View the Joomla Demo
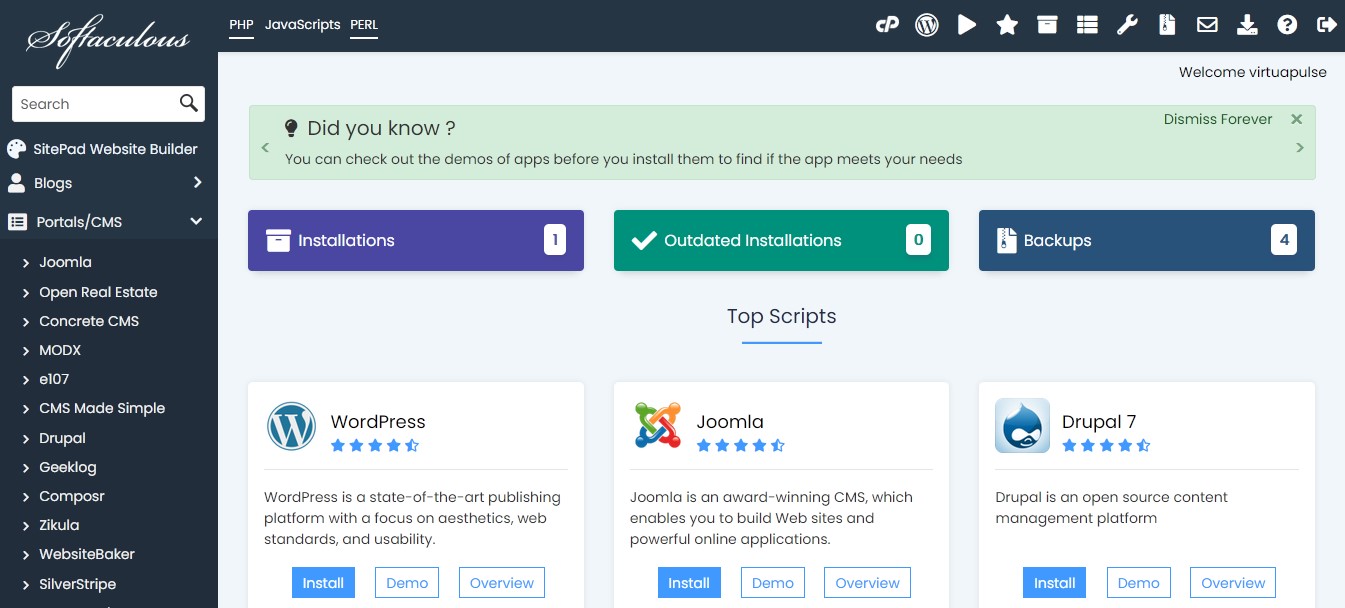The height and width of the screenshot is (608, 1345). 773,583
